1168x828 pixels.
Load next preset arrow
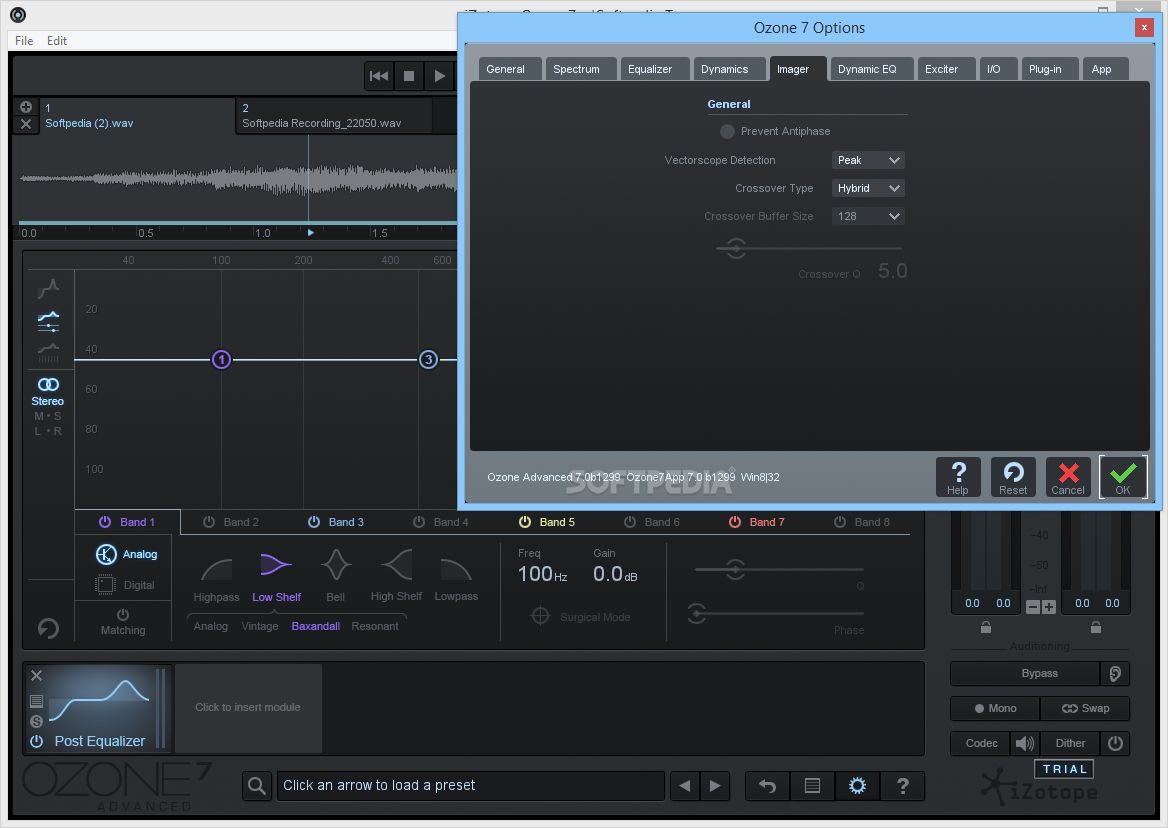click(x=715, y=786)
